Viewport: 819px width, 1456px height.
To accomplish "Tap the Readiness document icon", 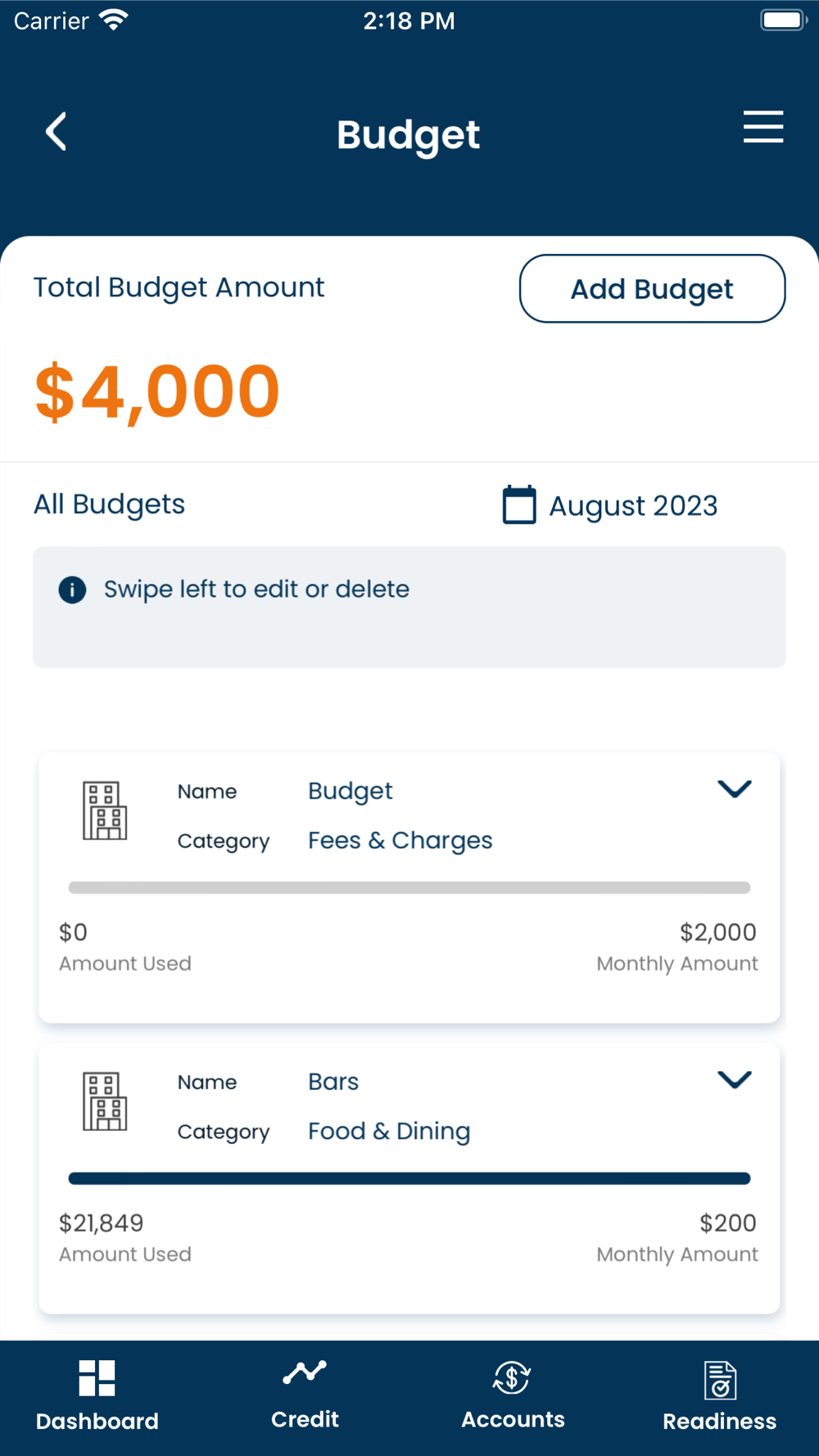I will click(x=720, y=1380).
